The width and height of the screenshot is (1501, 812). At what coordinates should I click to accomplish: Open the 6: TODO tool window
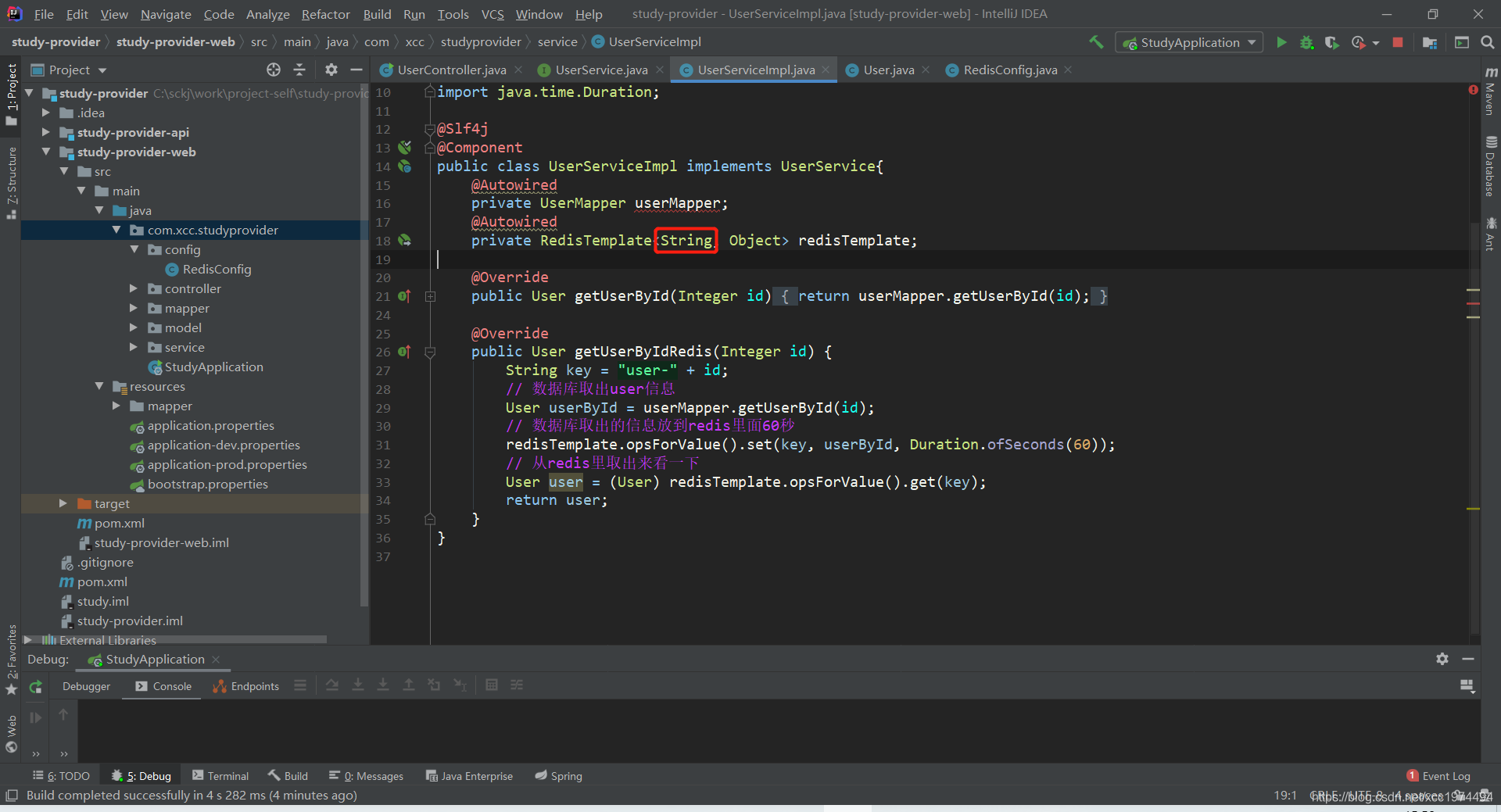pyautogui.click(x=61, y=775)
